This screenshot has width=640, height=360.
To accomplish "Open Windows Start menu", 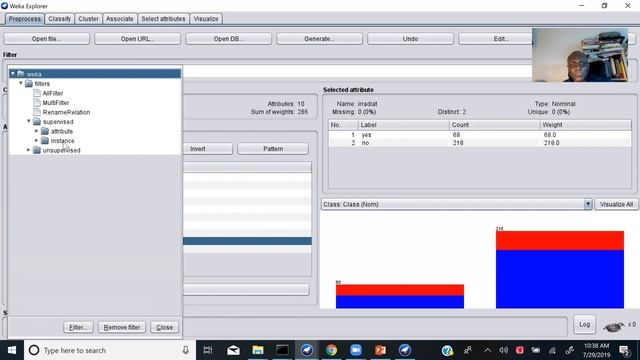I will pyautogui.click(x=12, y=350).
